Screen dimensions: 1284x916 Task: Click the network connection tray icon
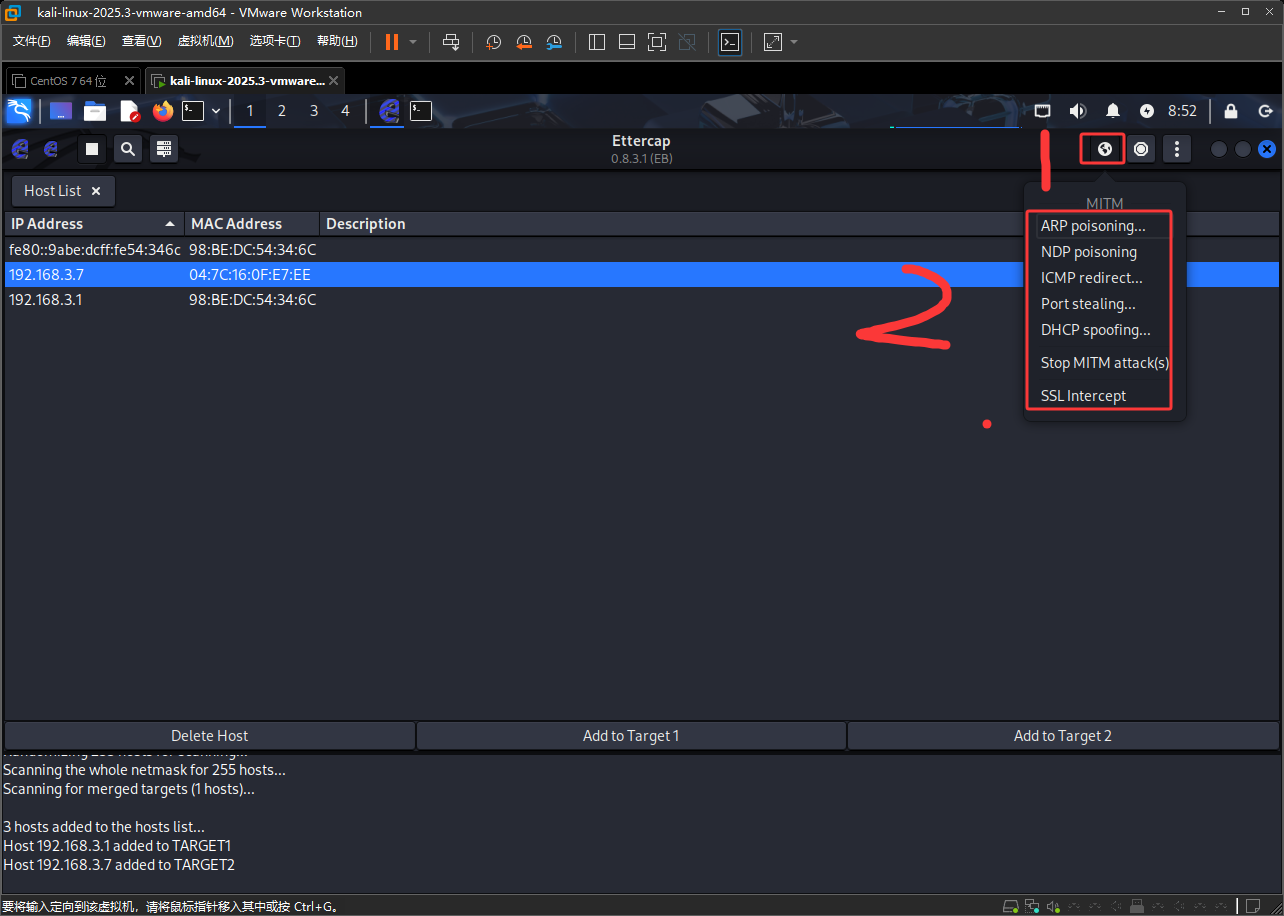click(1043, 111)
